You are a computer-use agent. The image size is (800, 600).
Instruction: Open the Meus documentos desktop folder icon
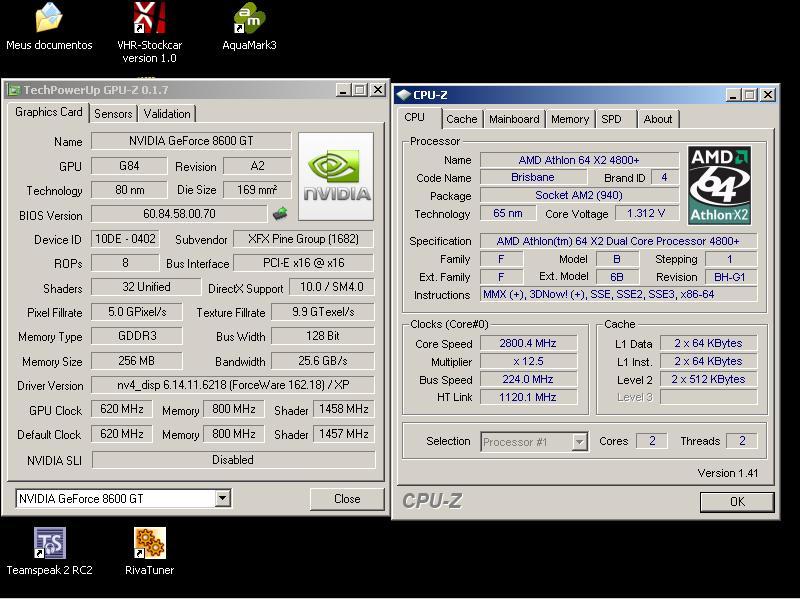click(49, 17)
